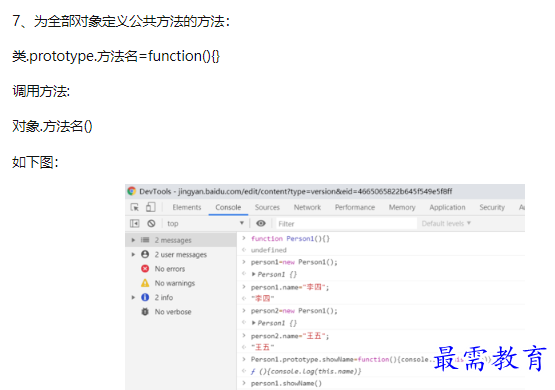Screen dimensions: 555x390
Task: Click the person2.name="王五"; line
Action: (x=290, y=335)
